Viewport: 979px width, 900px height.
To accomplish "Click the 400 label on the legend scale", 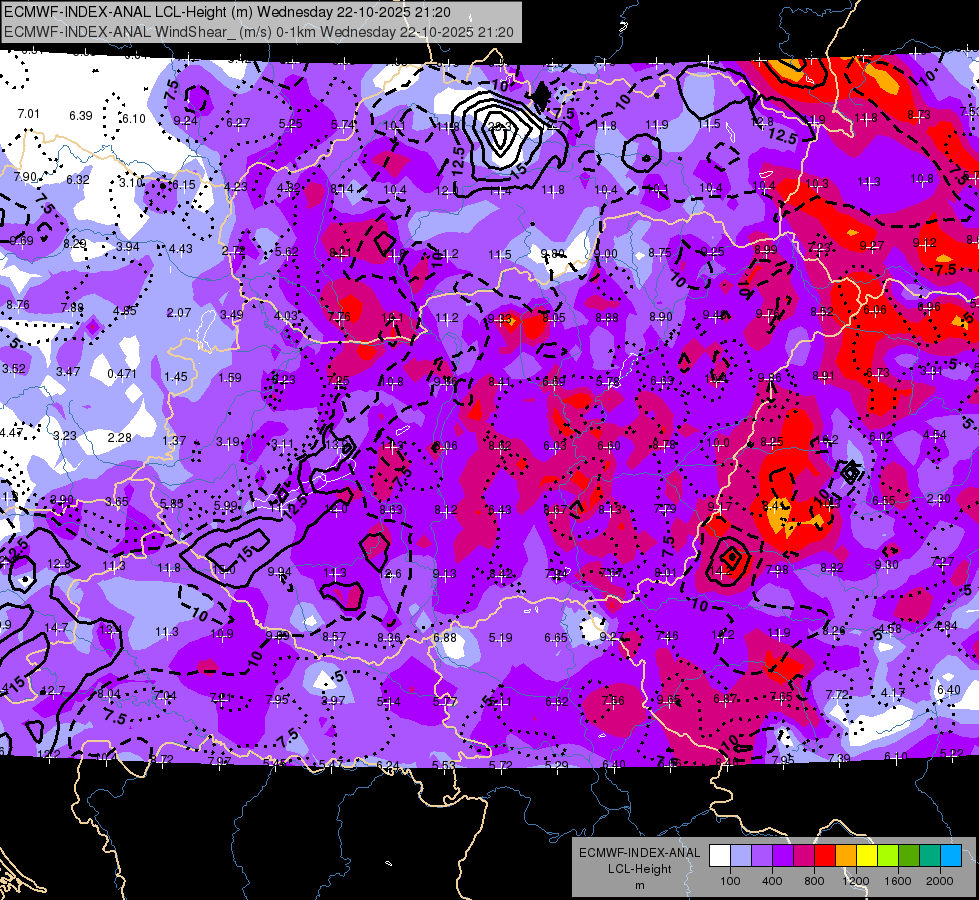I will pyautogui.click(x=772, y=881).
